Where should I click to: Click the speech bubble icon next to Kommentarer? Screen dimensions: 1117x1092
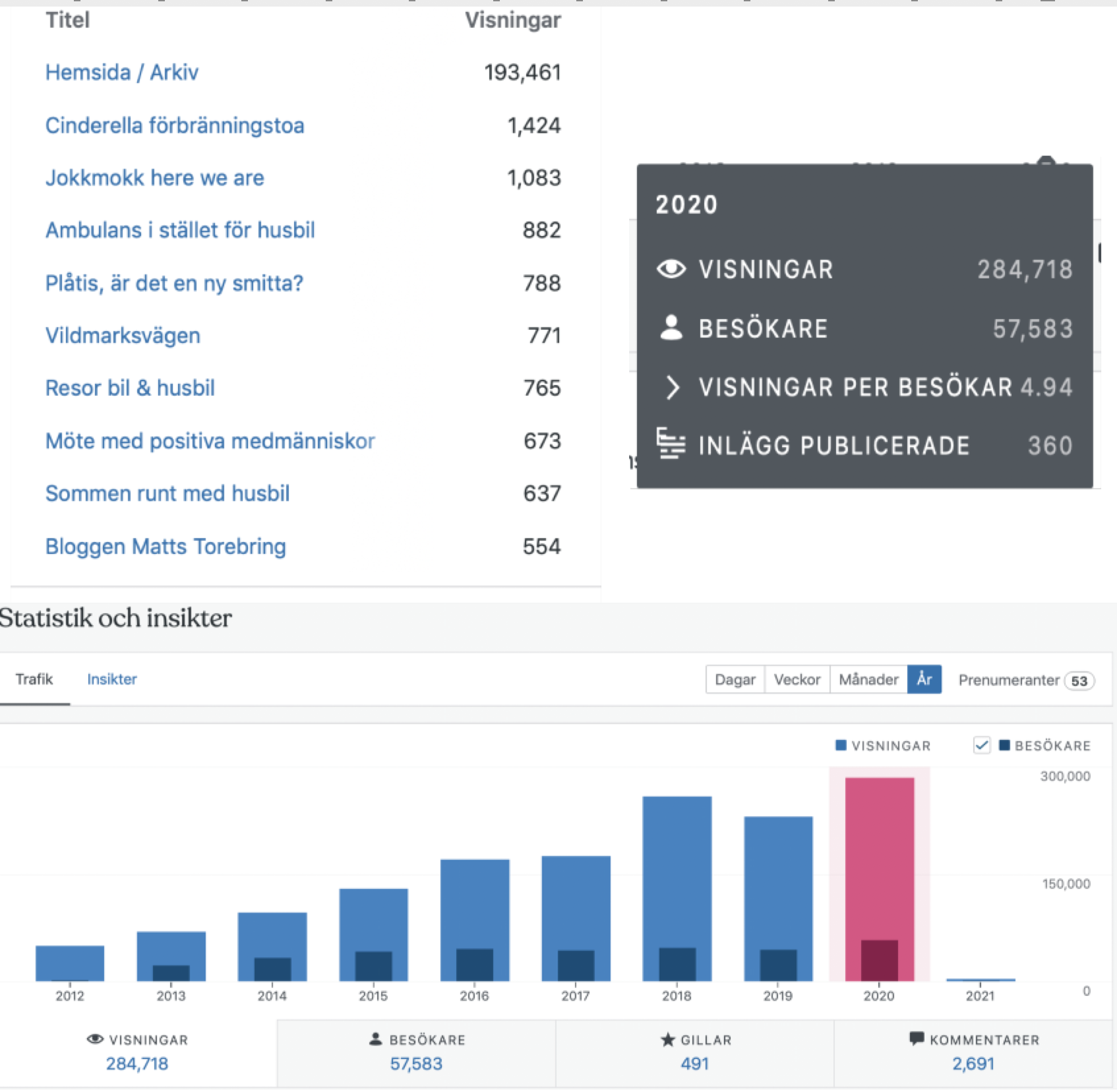pos(916,1039)
